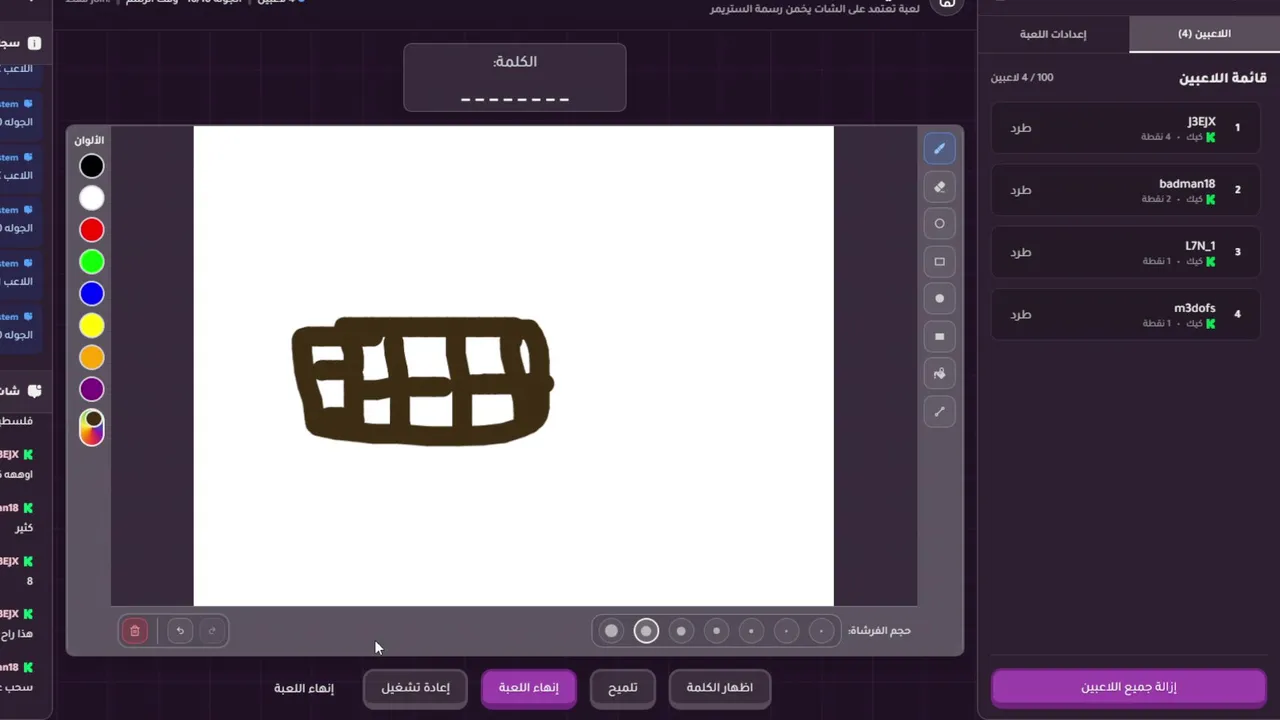The height and width of the screenshot is (720, 1280).
Task: Click the Kick logo under badman18
Action: (x=1211, y=199)
